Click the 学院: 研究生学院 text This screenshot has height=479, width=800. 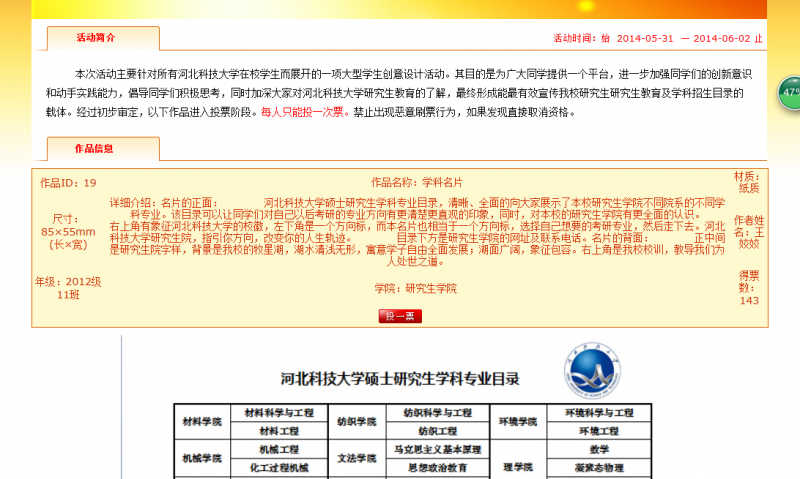point(416,289)
